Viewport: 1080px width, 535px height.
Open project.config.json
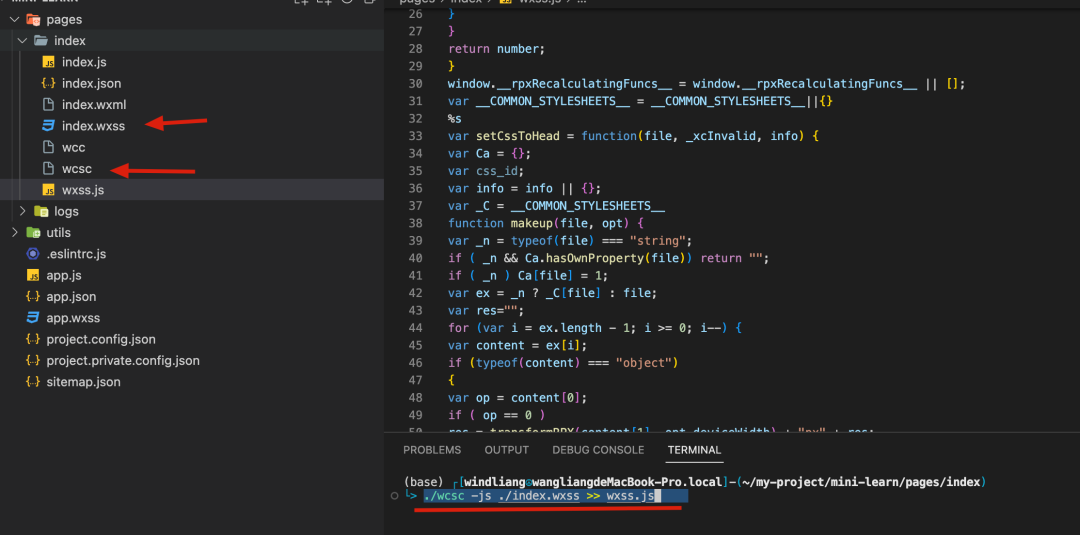(101, 339)
